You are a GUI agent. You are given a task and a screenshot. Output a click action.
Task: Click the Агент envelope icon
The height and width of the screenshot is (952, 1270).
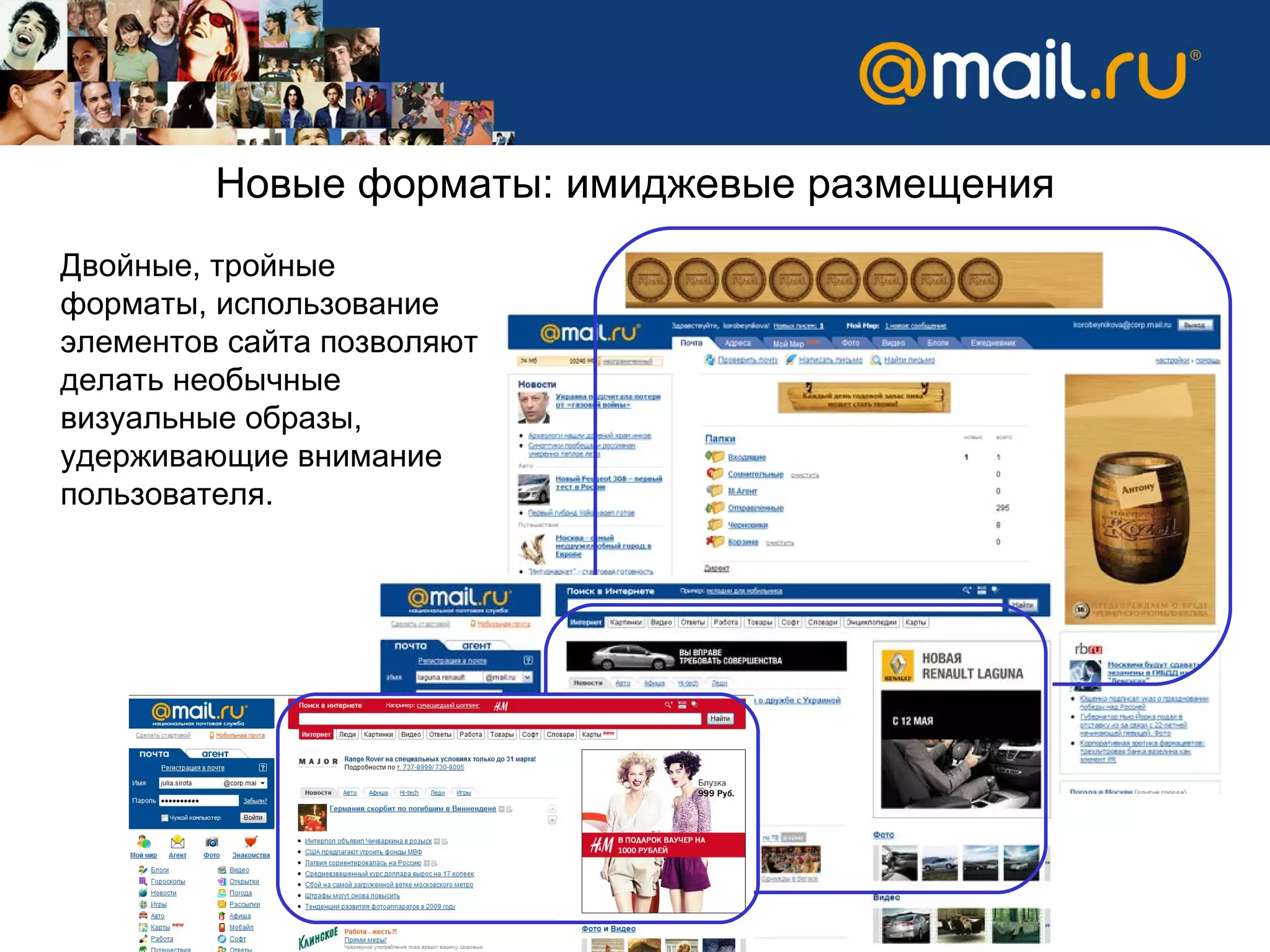tap(177, 842)
